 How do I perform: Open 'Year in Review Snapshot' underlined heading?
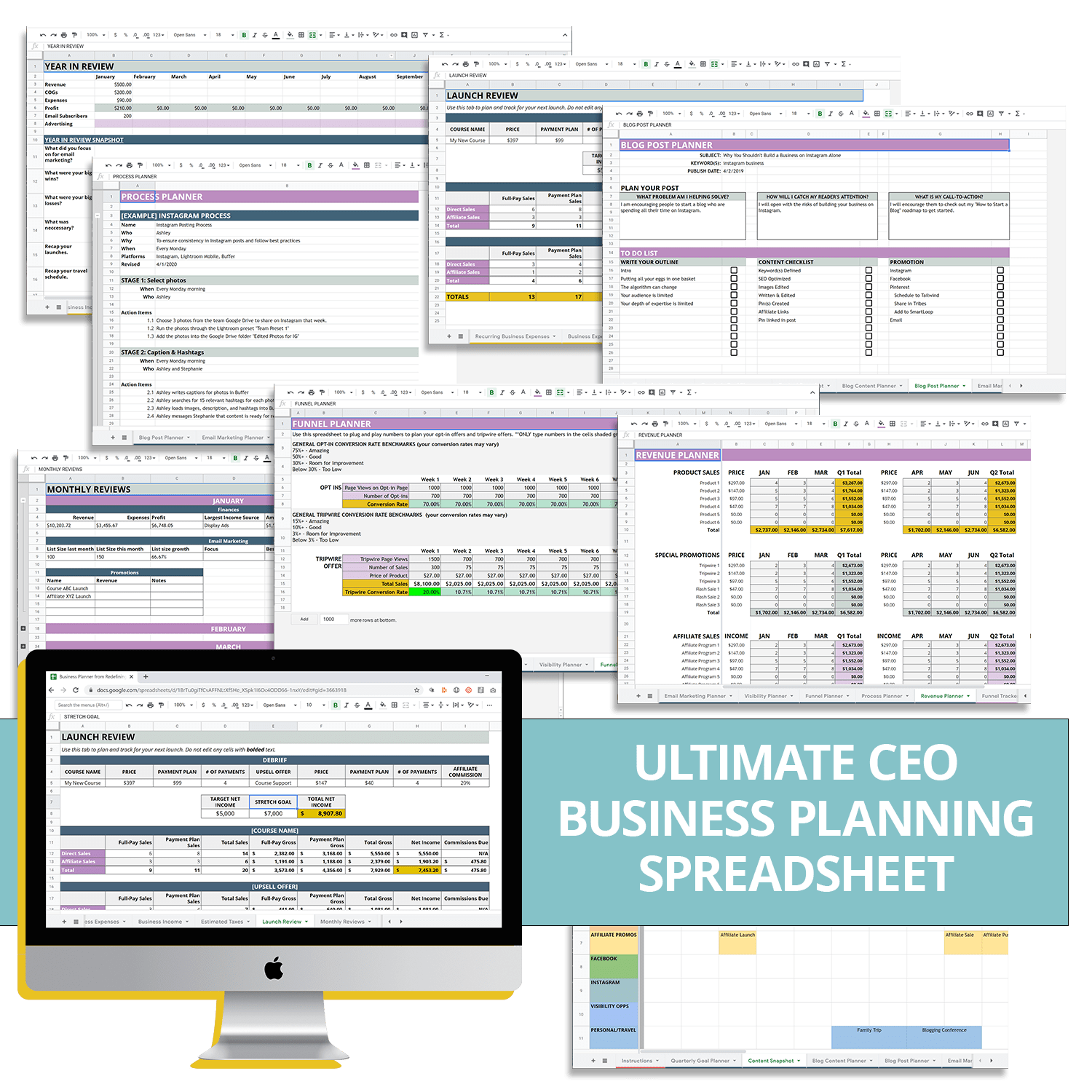pos(84,140)
